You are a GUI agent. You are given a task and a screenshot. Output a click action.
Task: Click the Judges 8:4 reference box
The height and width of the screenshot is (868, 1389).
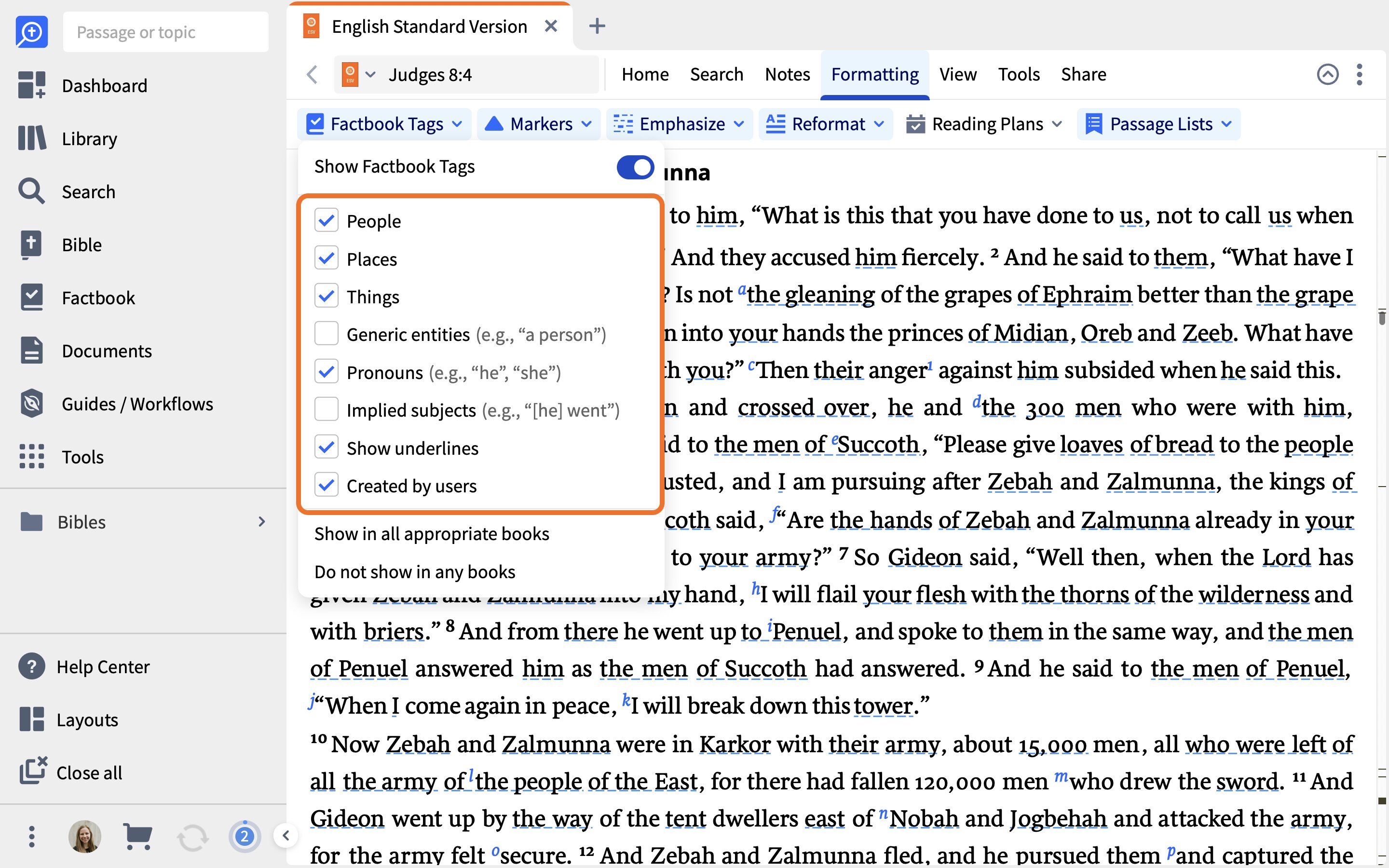466,75
